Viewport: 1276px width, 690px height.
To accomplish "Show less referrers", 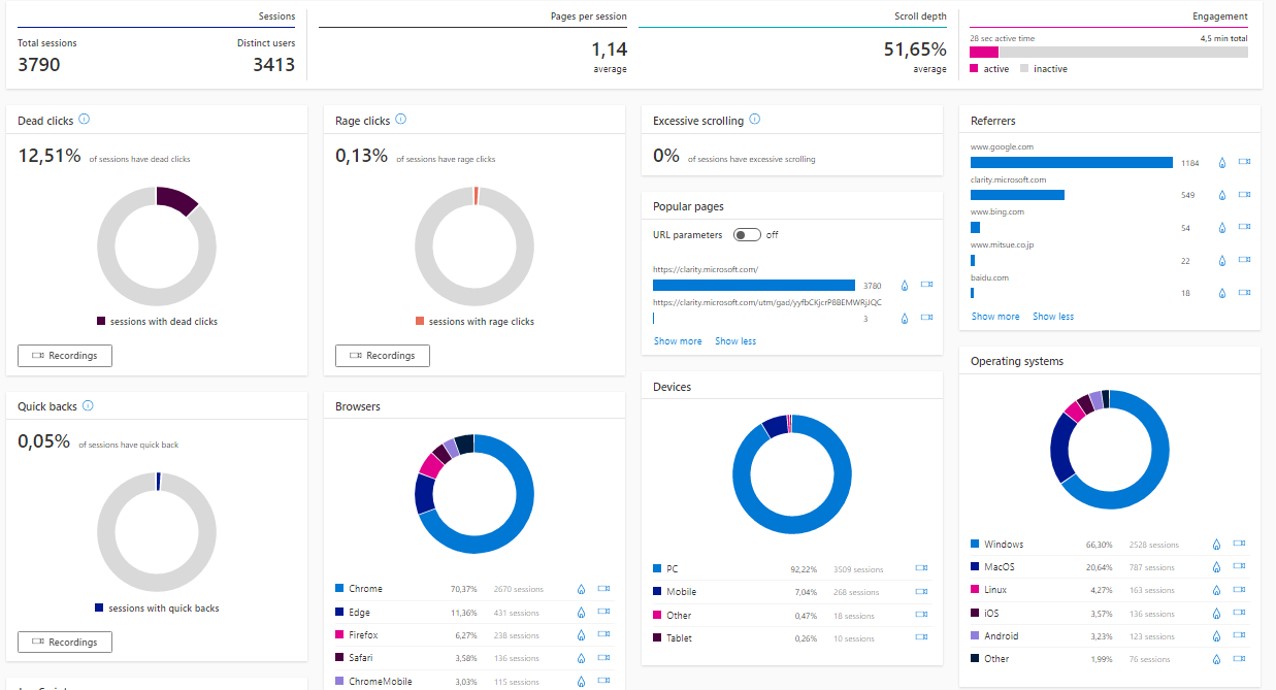I will coord(1053,316).
